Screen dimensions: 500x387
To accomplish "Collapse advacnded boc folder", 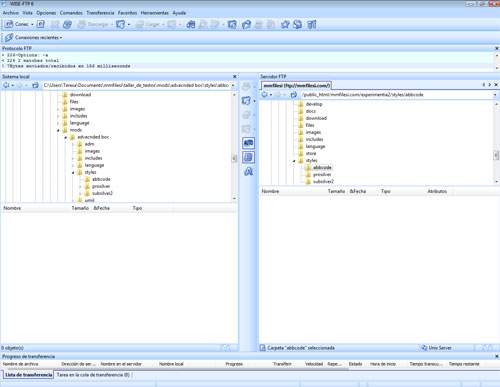I will pyautogui.click(x=66, y=137).
